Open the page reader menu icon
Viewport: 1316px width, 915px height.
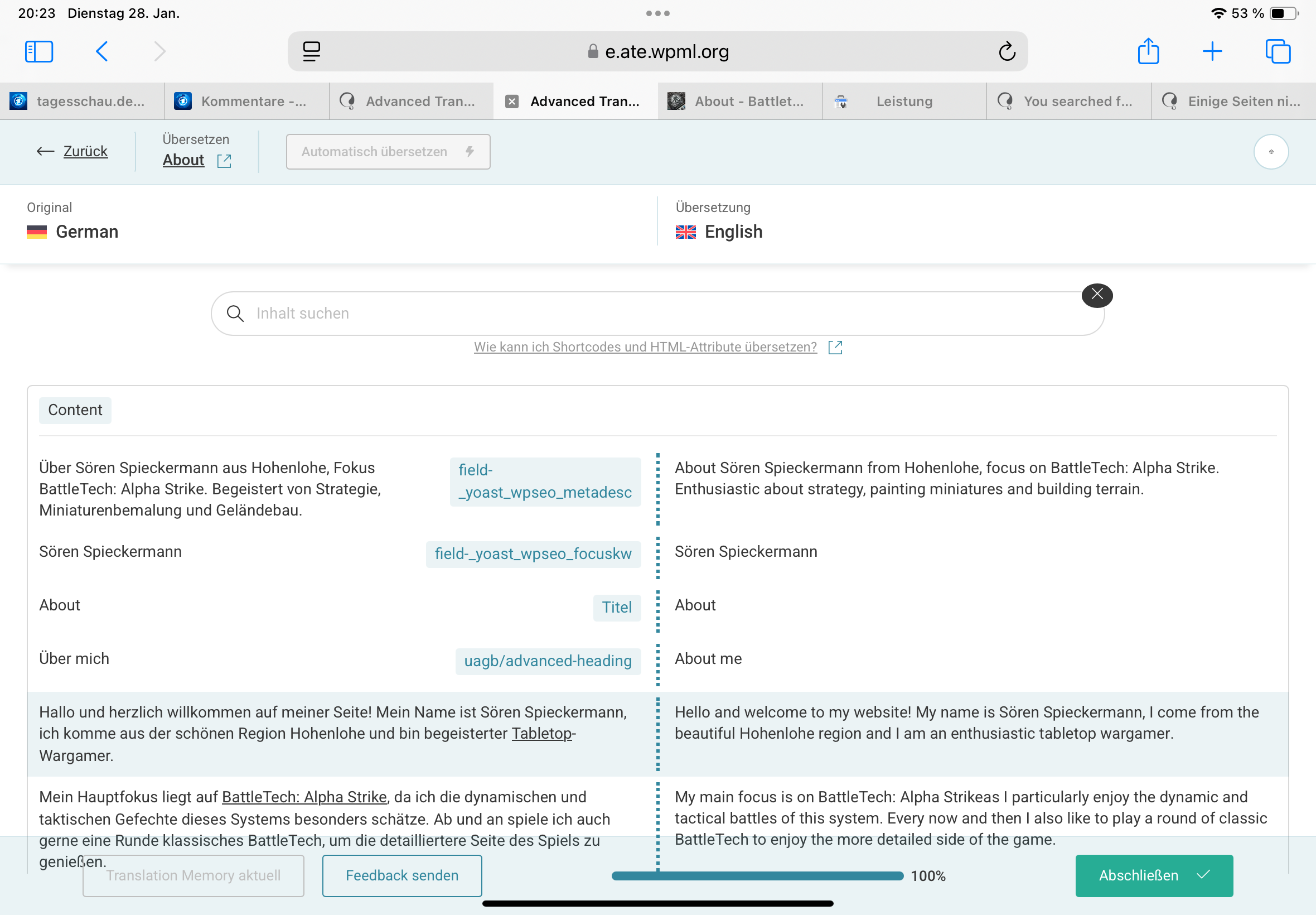[x=312, y=51]
